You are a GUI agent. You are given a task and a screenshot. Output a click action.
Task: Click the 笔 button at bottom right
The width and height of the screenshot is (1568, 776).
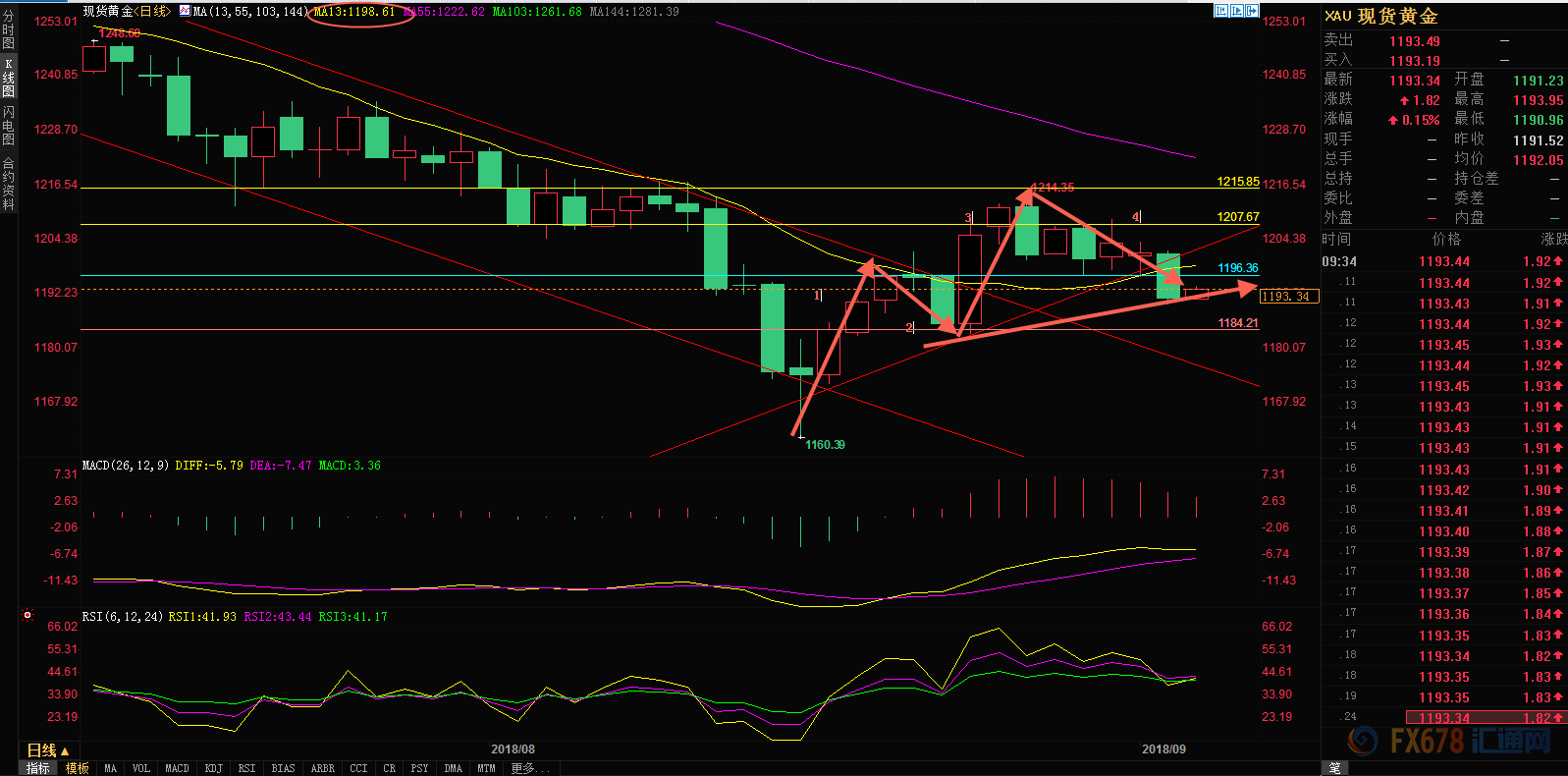point(1335,767)
